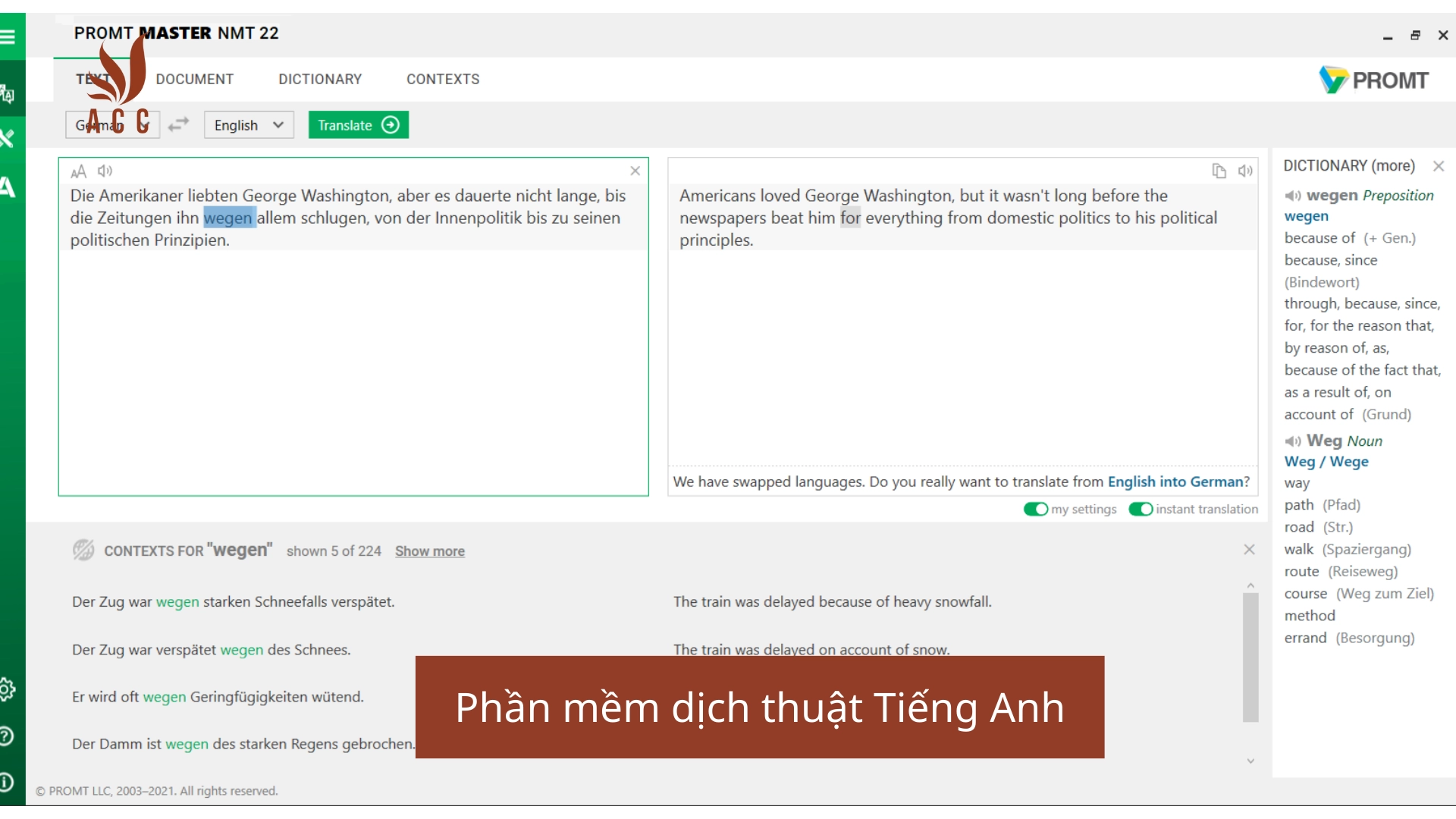Open the German source language dropdown
Screen dimensions: 1456x819
pos(112,125)
